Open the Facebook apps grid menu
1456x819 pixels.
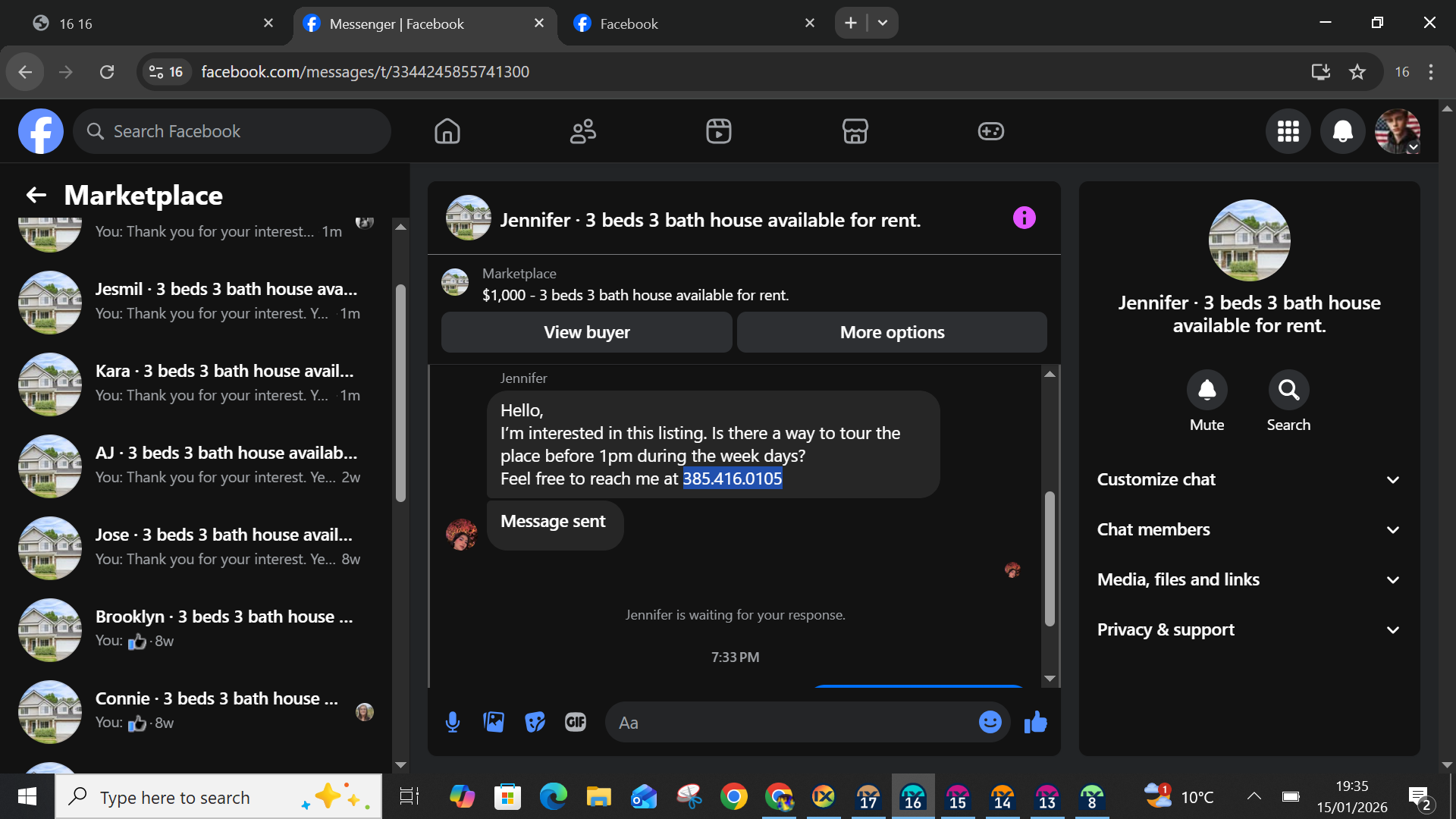[x=1288, y=131]
